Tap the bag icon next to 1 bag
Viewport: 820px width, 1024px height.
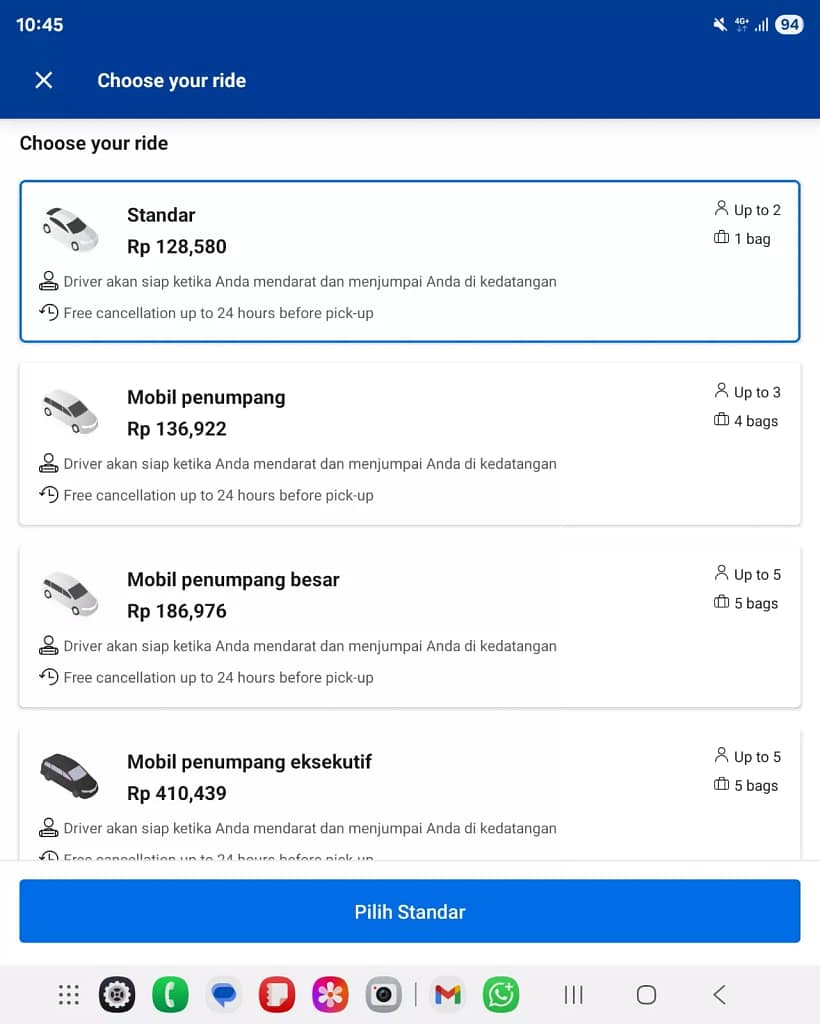pos(721,238)
